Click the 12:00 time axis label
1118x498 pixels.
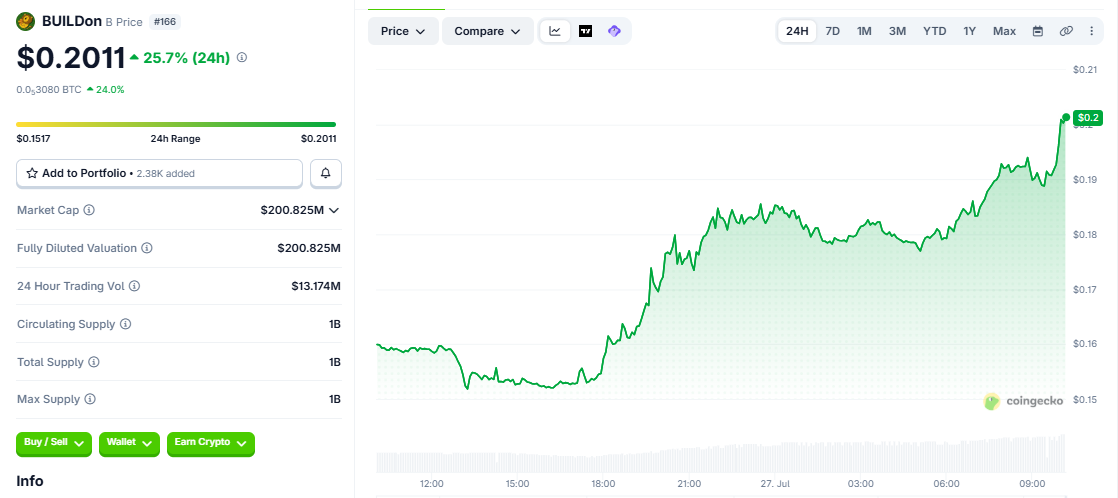[431, 484]
